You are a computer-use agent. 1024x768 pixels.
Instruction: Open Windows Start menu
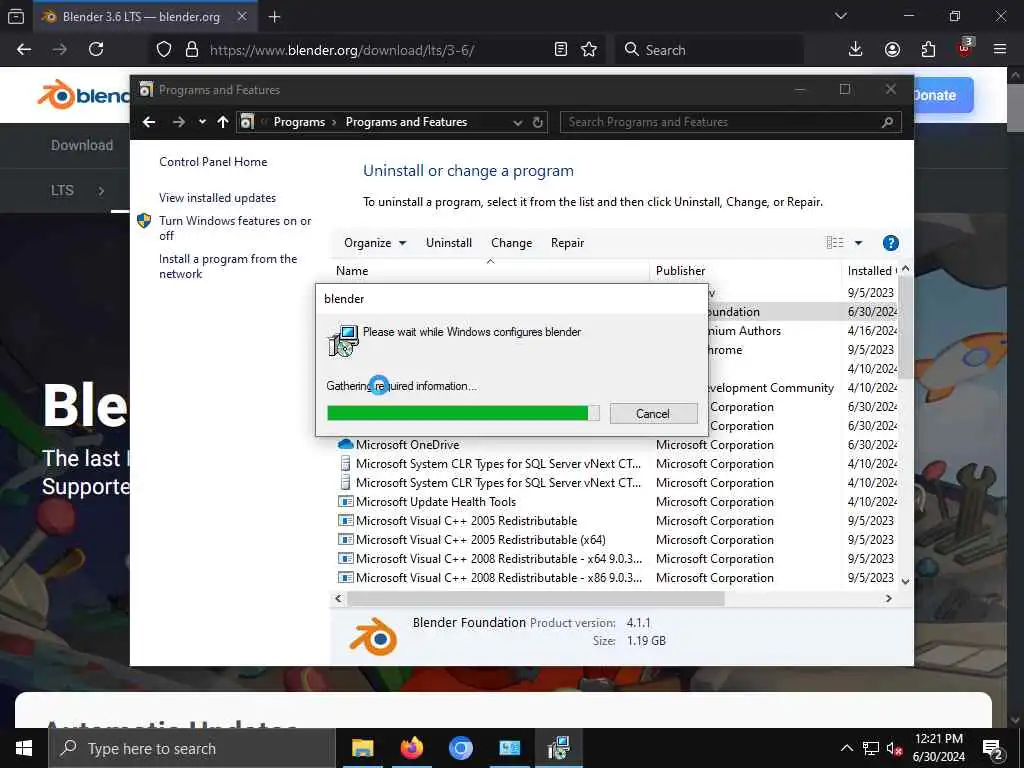(x=24, y=748)
